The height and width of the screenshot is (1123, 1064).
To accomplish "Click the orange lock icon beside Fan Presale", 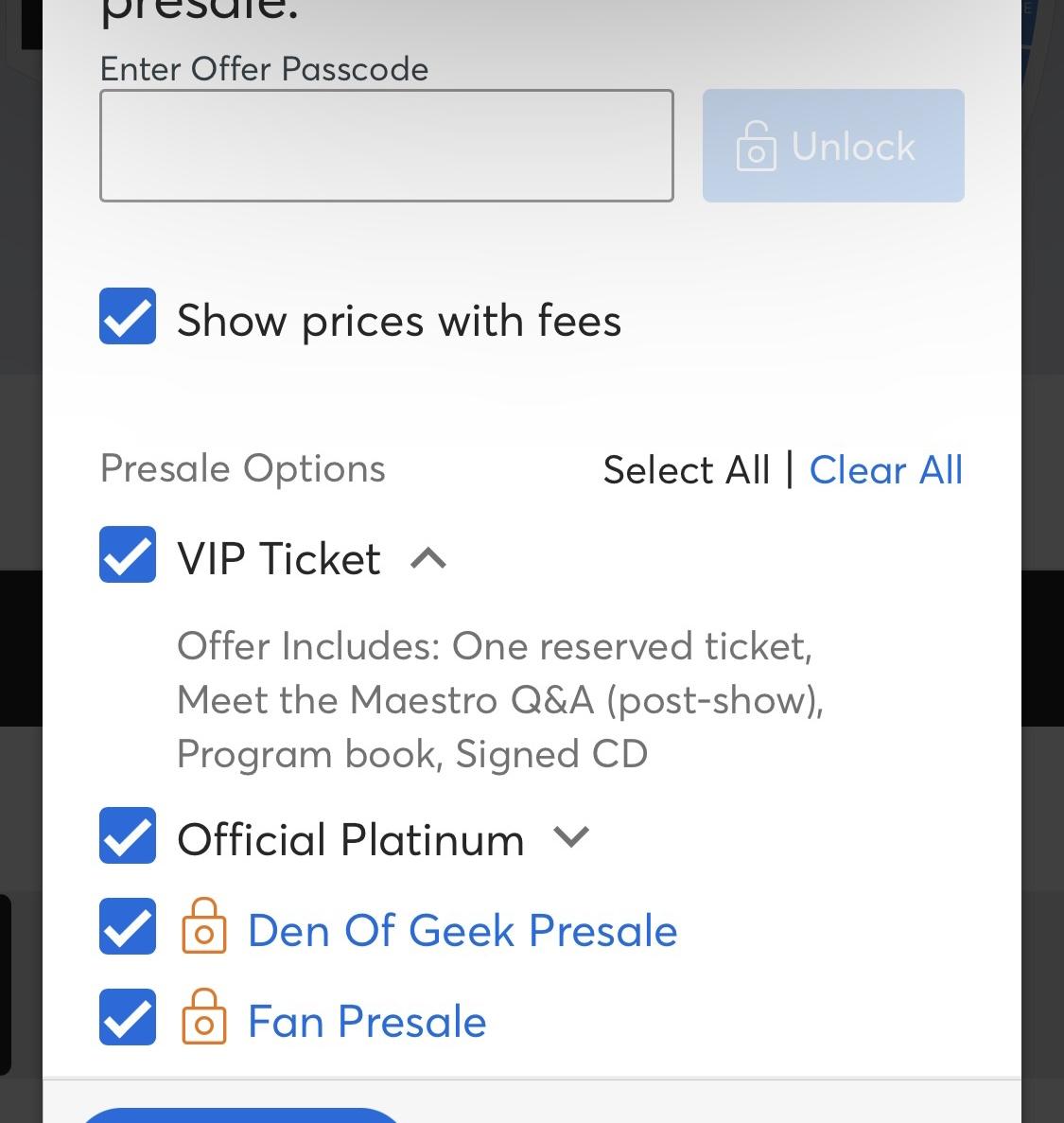I will coord(204,1016).
